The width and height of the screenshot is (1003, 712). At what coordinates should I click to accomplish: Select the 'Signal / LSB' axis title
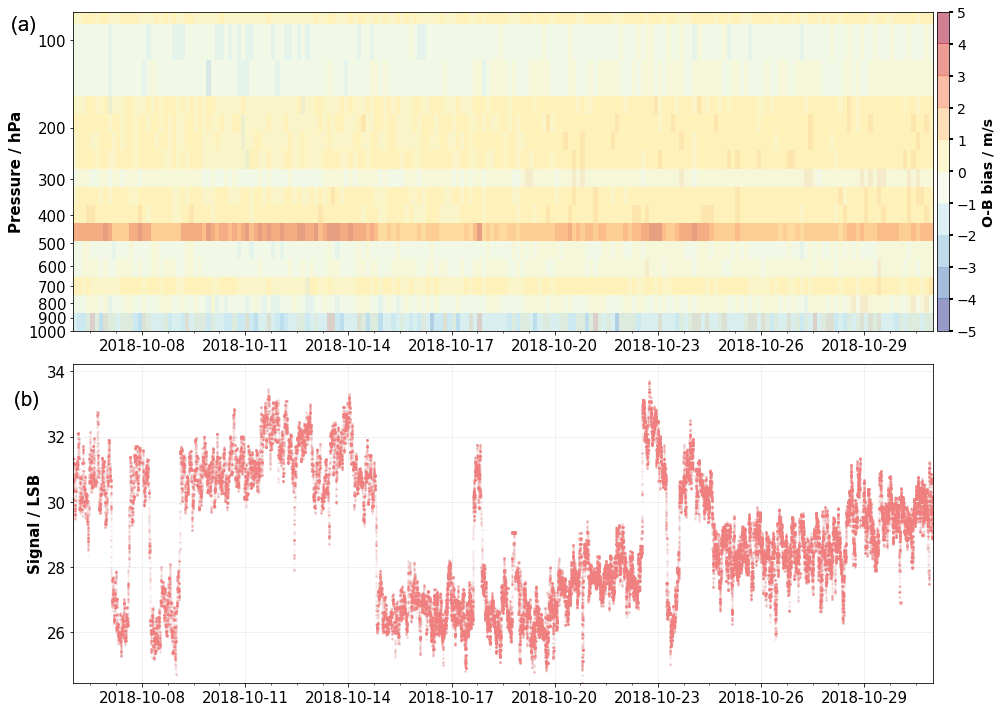click(x=33, y=524)
